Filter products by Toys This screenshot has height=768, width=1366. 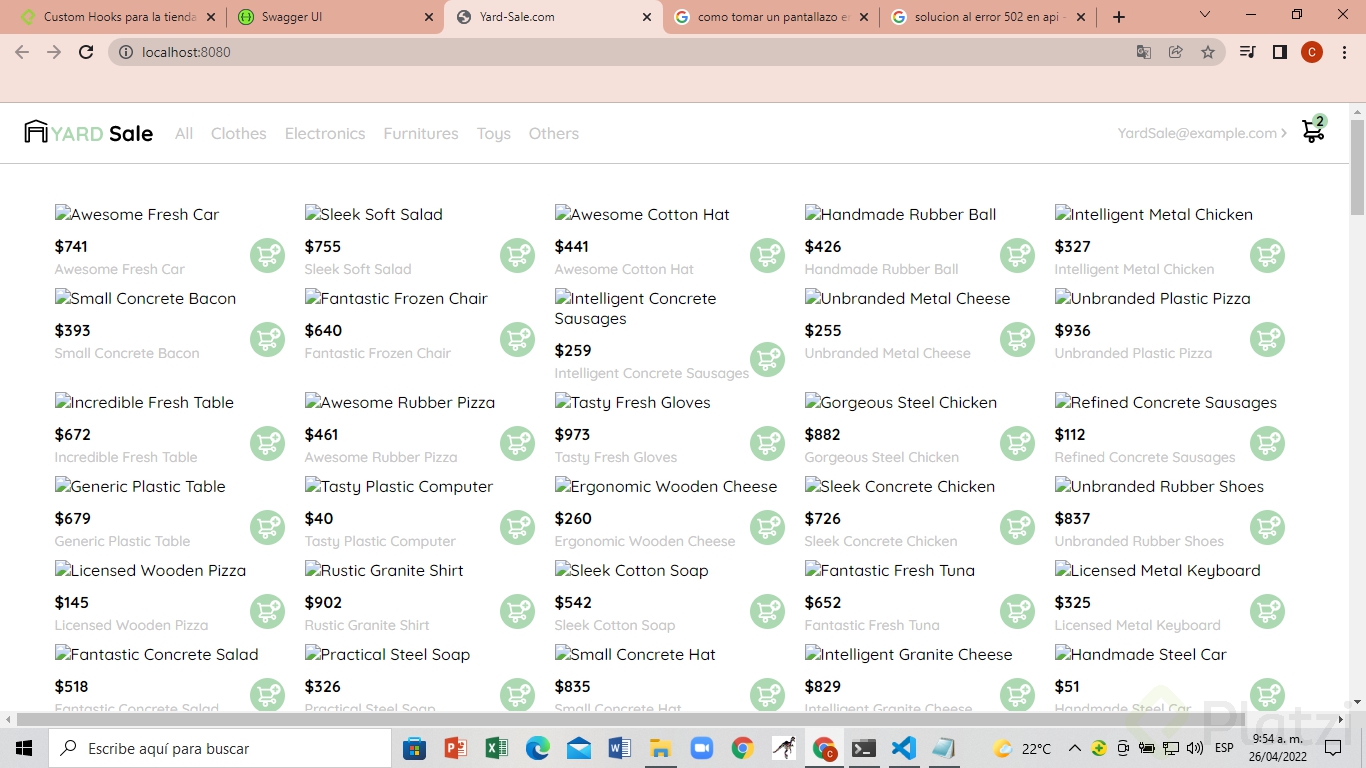(x=494, y=134)
